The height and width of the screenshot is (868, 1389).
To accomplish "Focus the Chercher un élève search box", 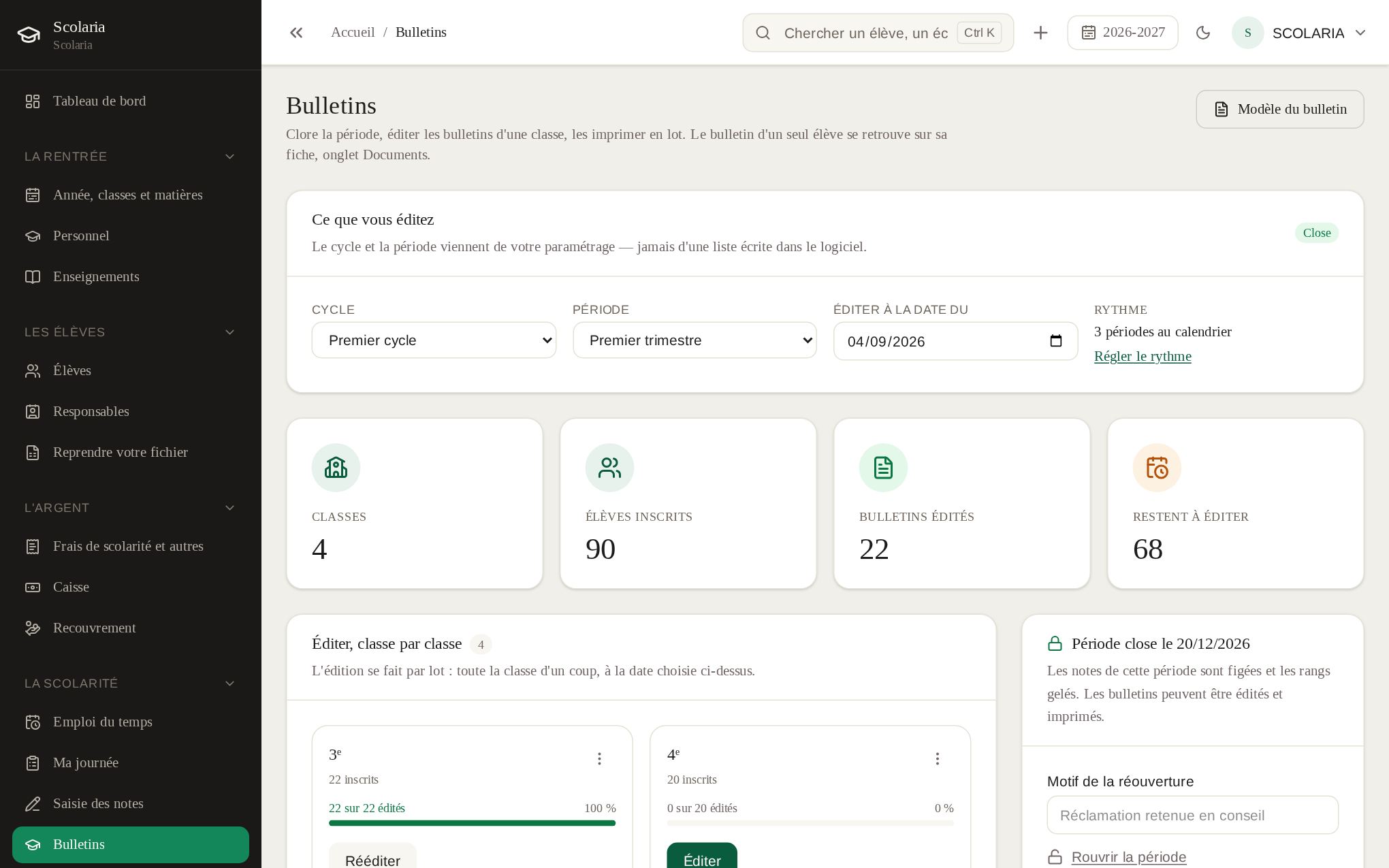I will 878,33.
